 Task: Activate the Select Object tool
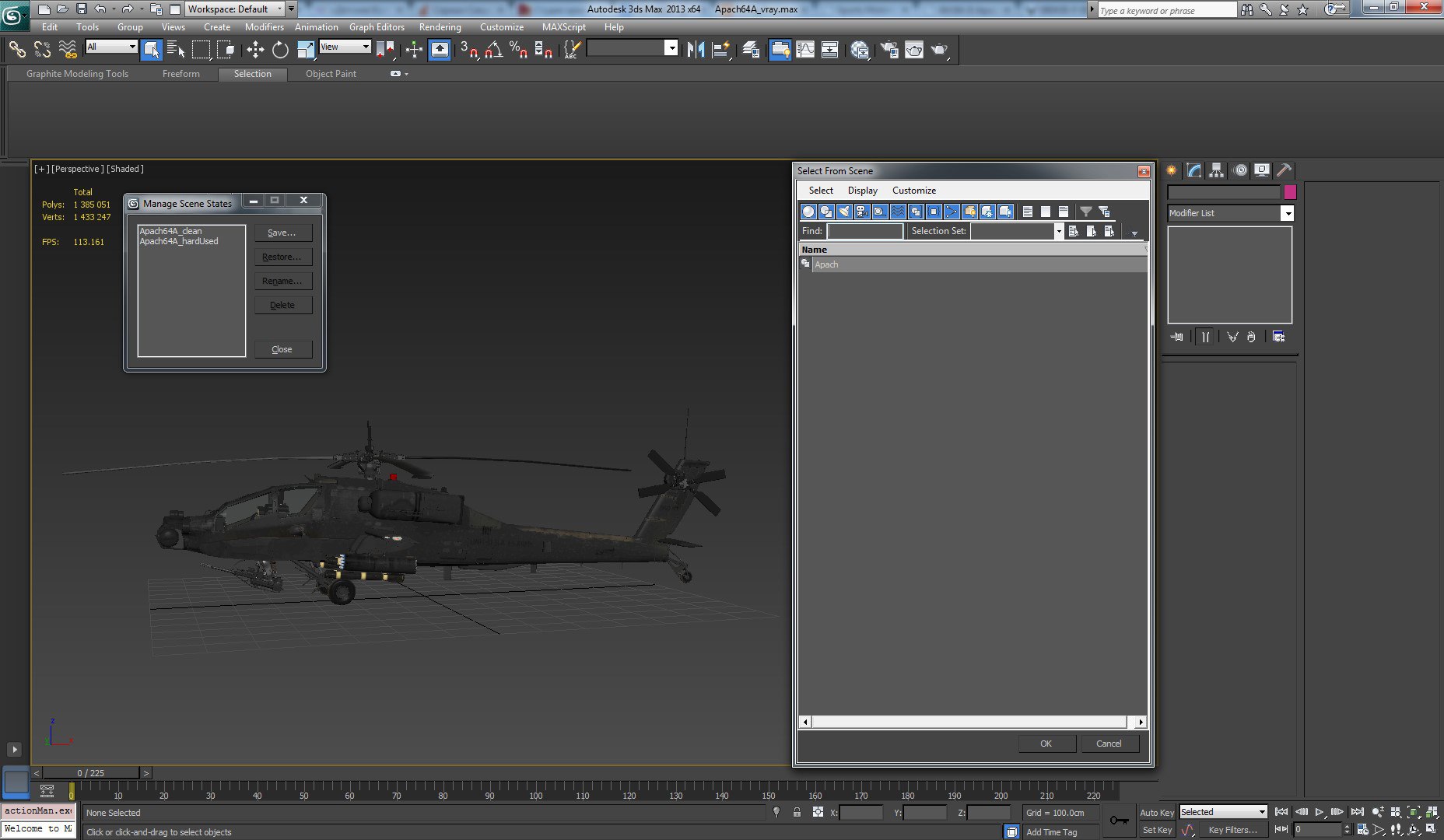coord(152,50)
